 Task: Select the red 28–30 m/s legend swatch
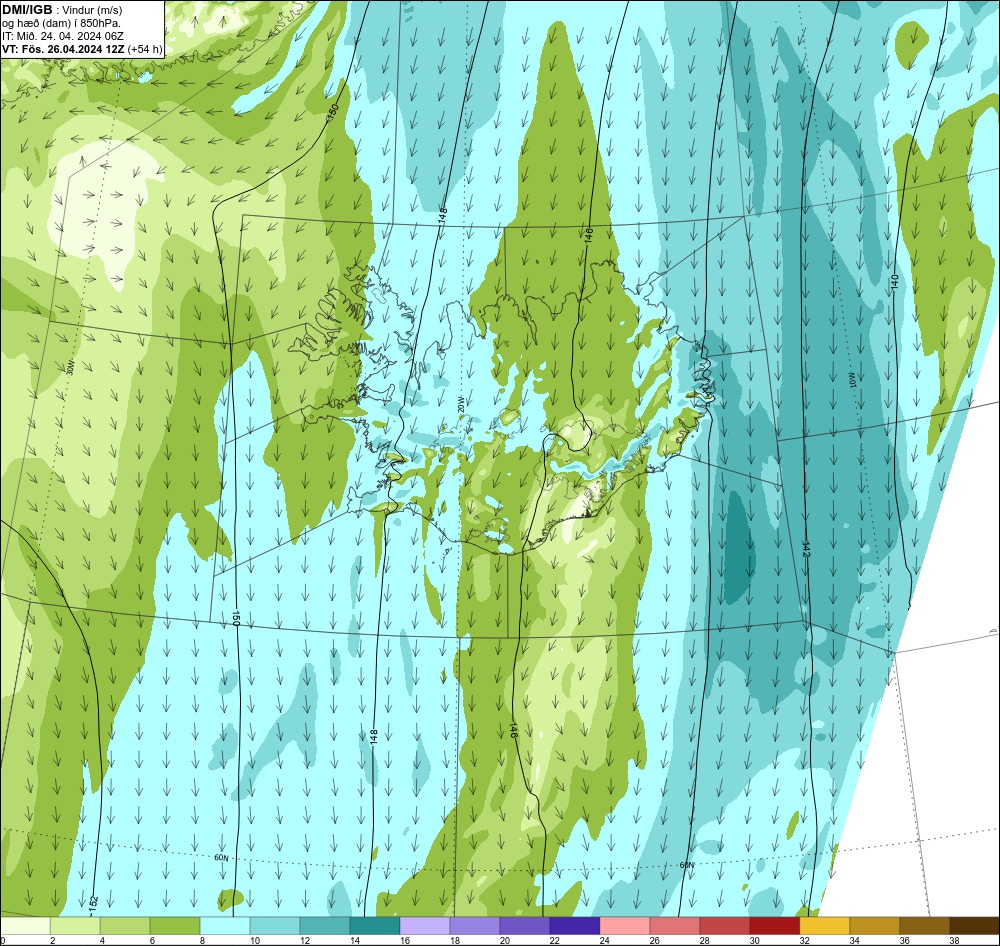click(x=724, y=926)
